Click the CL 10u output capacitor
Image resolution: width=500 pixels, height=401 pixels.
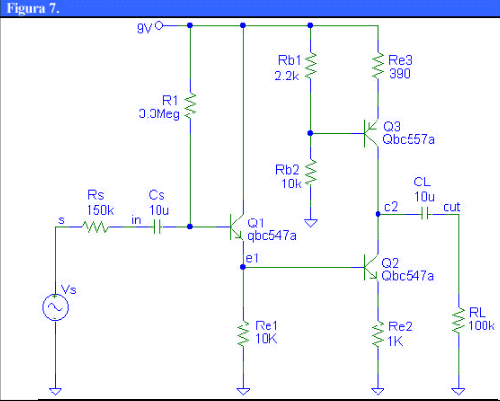425,214
